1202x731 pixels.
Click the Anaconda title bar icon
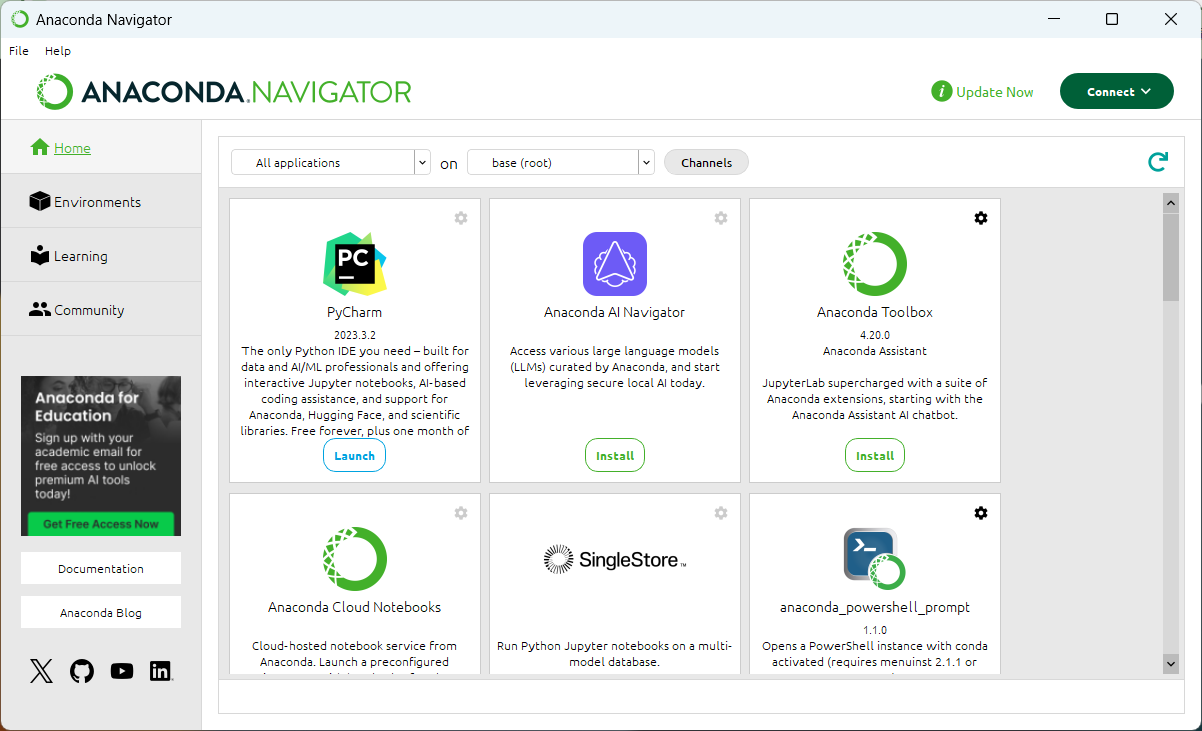coord(20,19)
